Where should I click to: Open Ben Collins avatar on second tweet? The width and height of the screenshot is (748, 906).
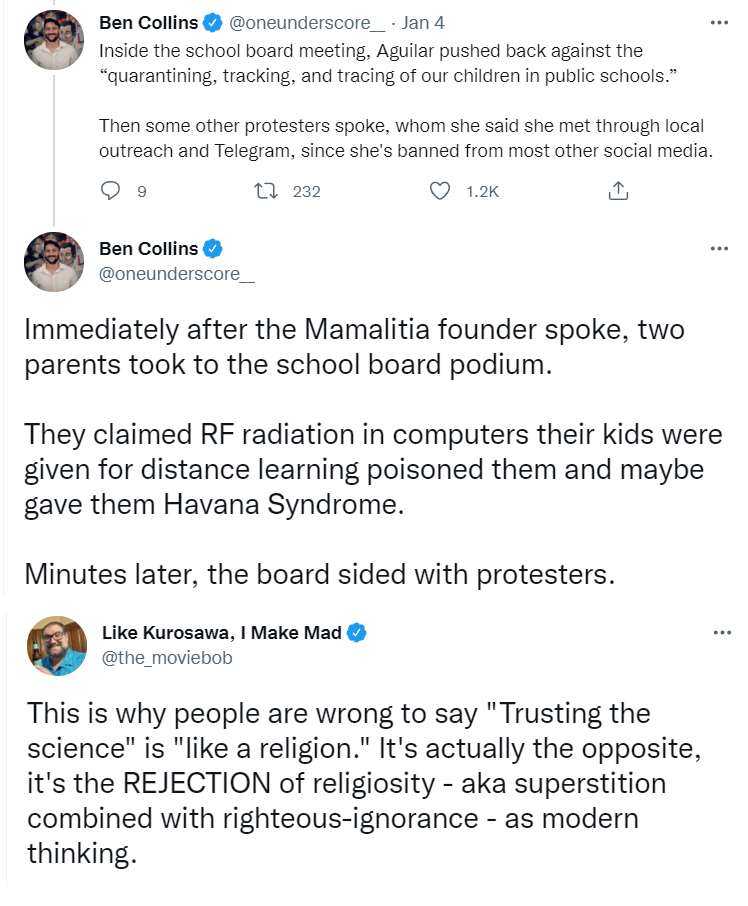click(x=55, y=262)
